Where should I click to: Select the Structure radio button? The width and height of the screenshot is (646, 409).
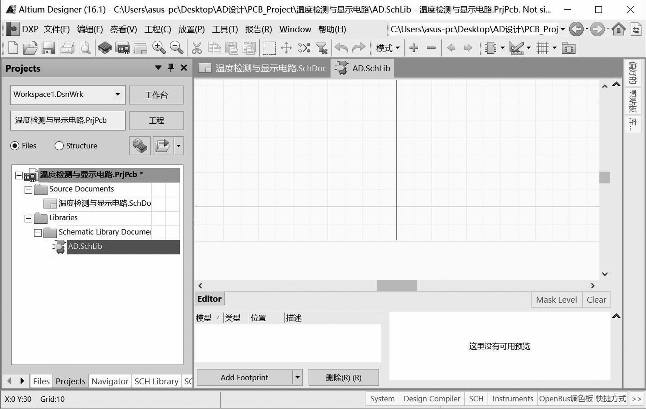pos(59,146)
